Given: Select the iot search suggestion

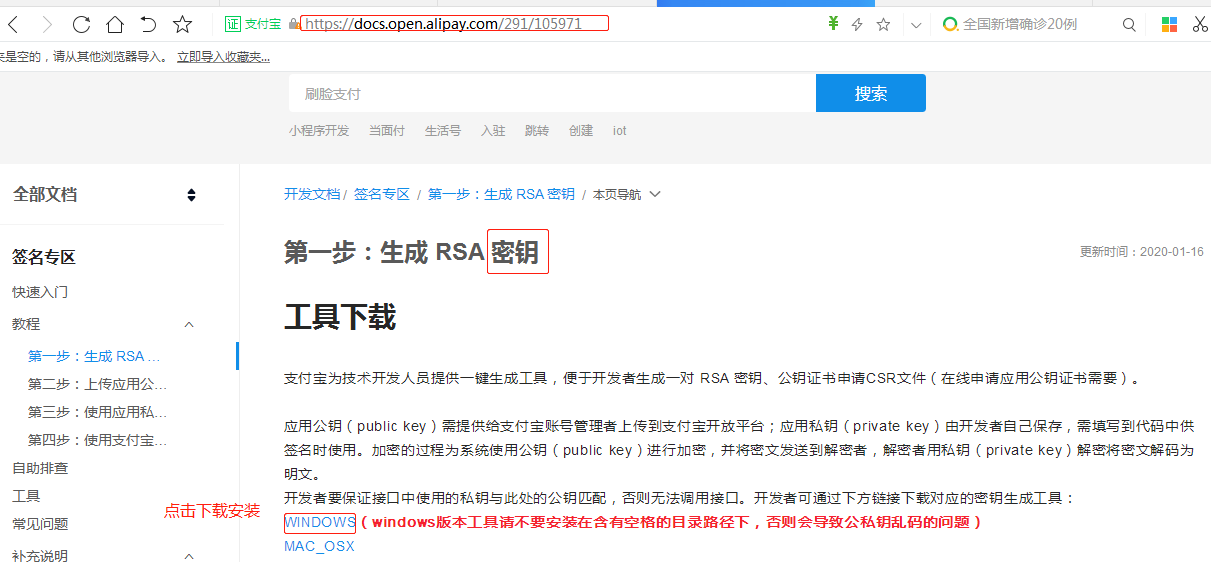Looking at the screenshot, I should click(620, 131).
